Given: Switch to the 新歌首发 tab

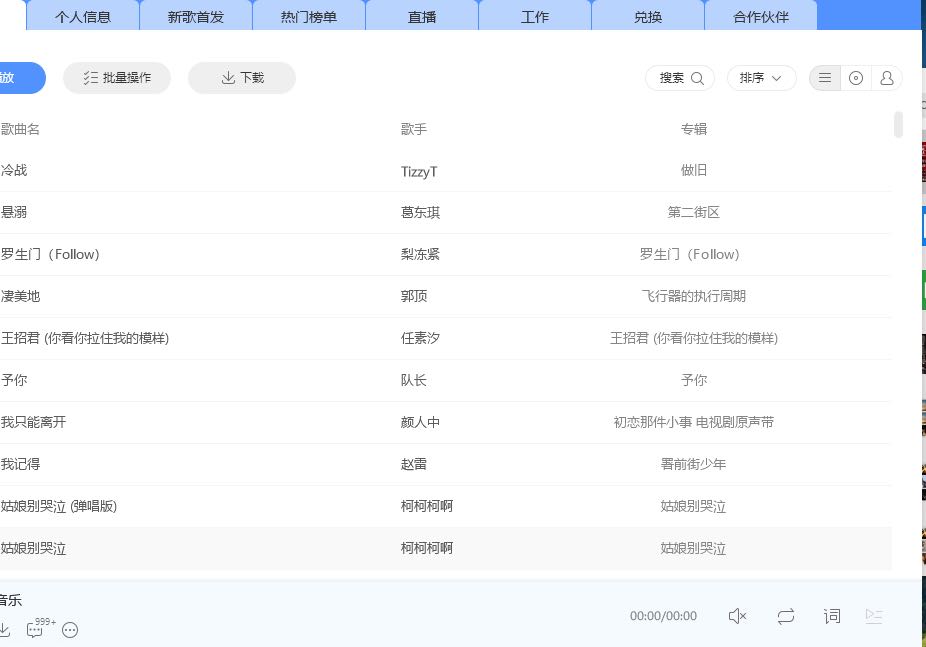Looking at the screenshot, I should click(195, 16).
